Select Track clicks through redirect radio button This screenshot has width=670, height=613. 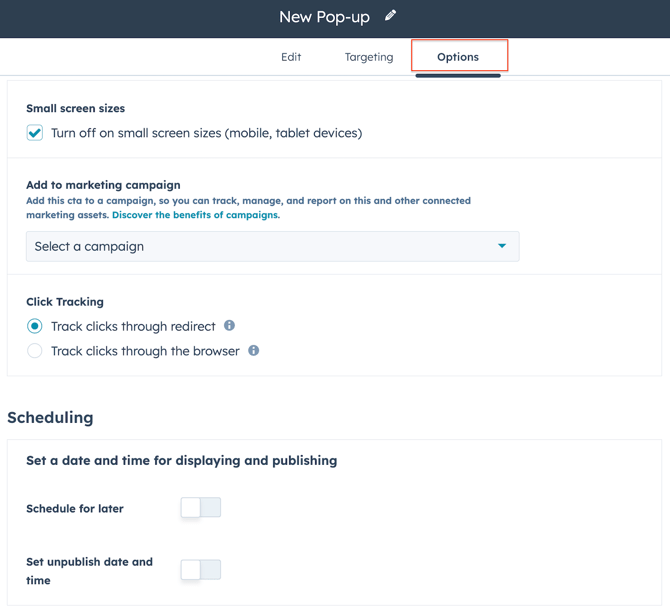35,326
